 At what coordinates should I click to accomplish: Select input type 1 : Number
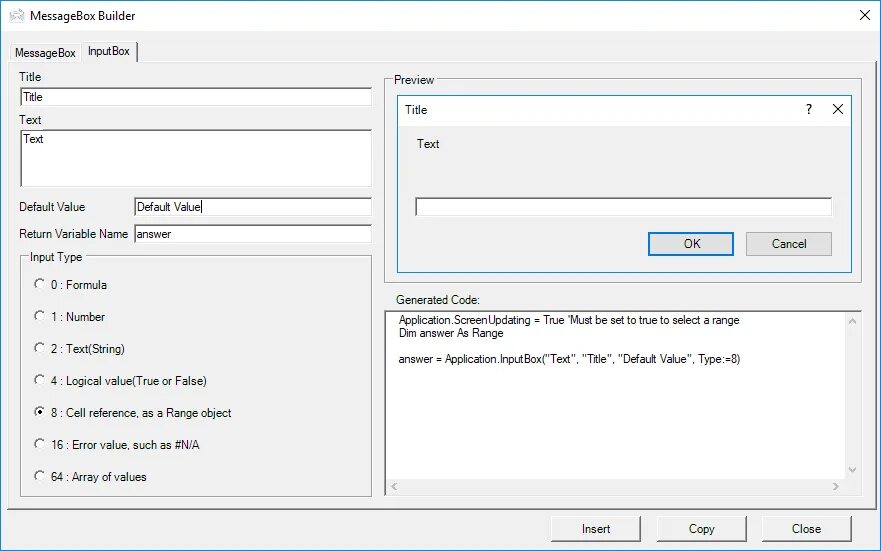pos(69,317)
